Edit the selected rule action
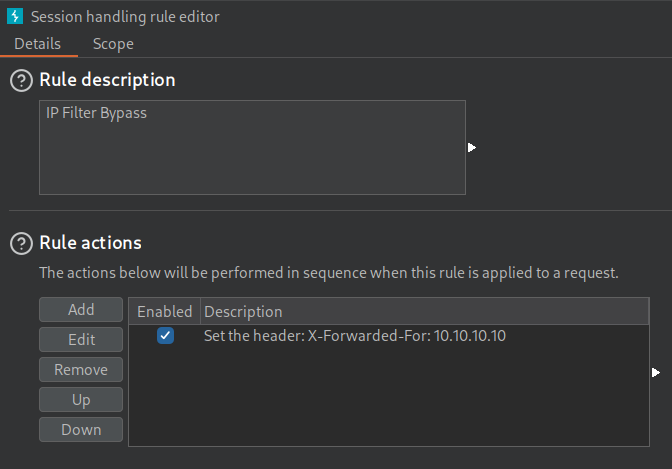The height and width of the screenshot is (469, 672). click(81, 340)
